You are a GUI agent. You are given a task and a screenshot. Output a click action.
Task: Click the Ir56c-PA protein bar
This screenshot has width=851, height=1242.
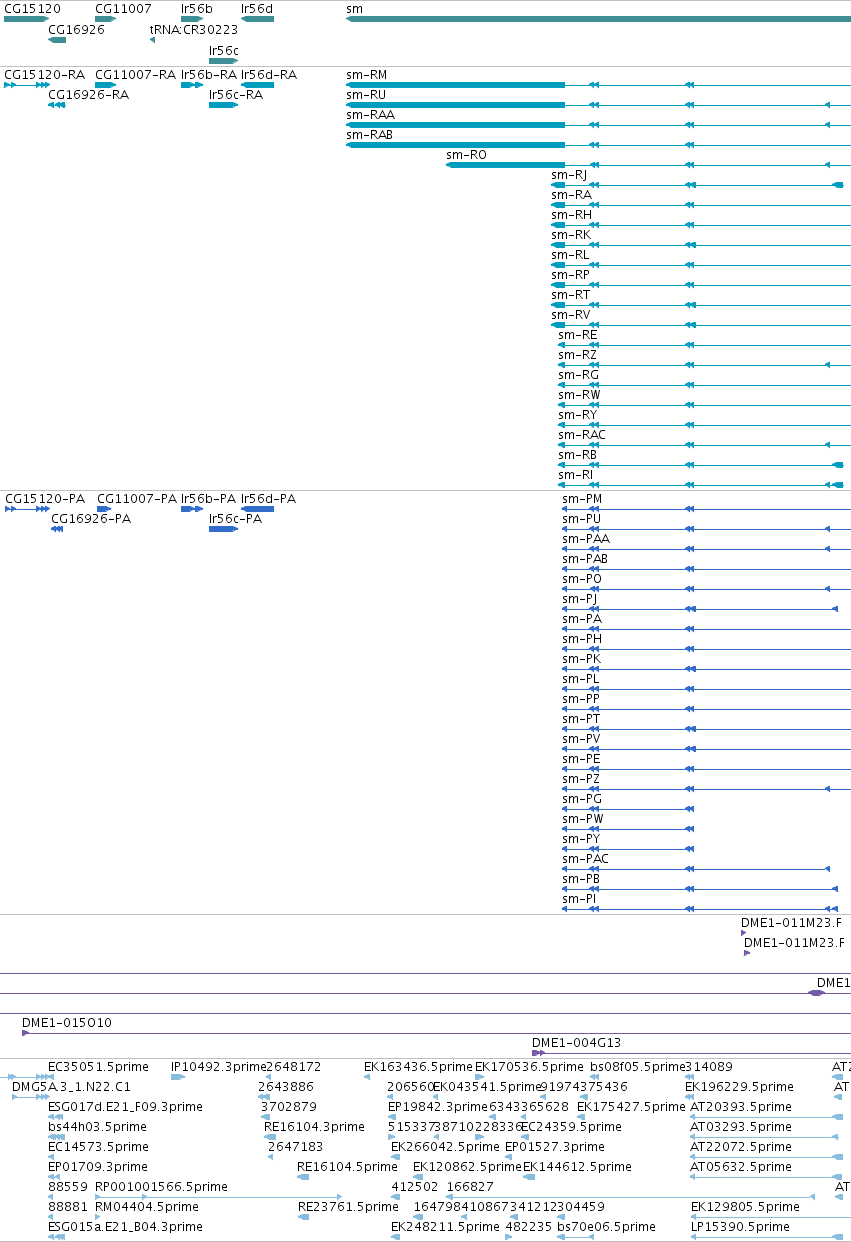pyautogui.click(x=223, y=529)
